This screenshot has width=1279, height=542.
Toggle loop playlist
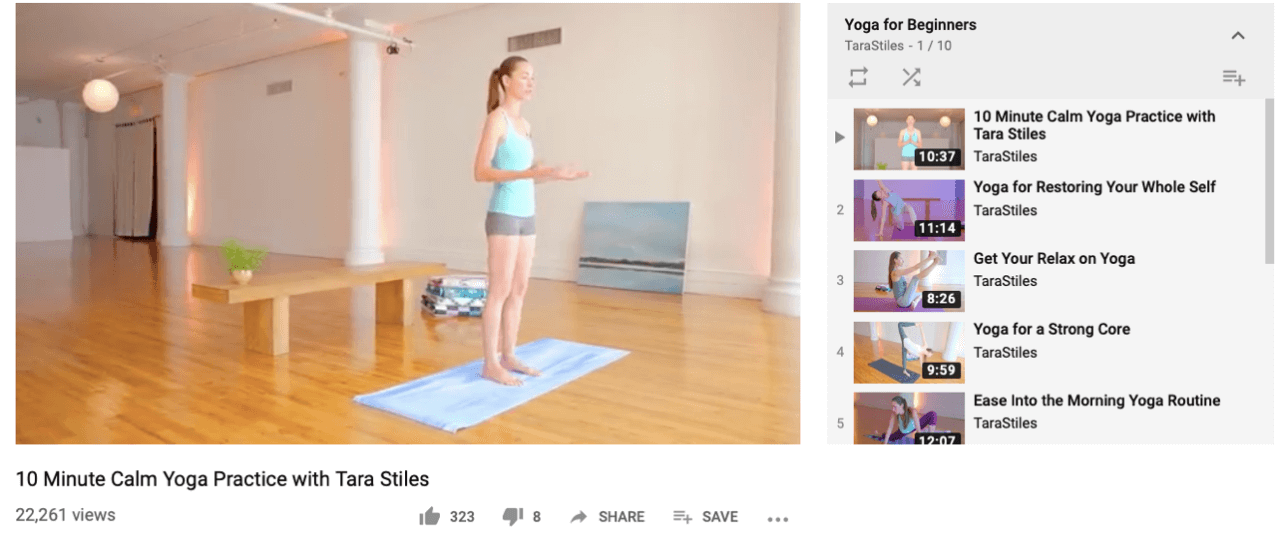pos(858,77)
